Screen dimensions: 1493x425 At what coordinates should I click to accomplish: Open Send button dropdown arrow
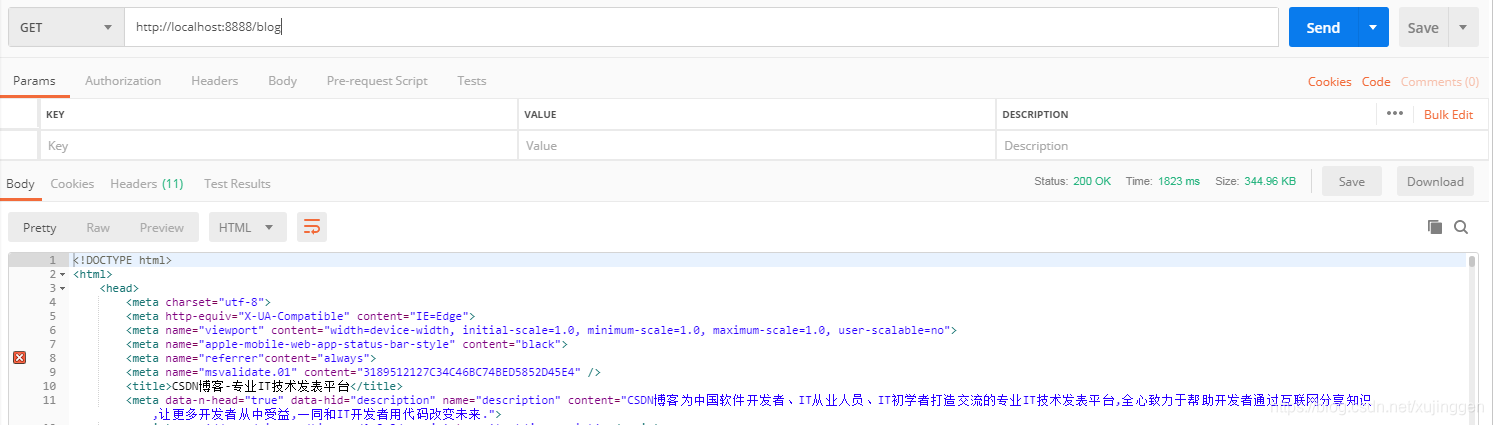tap(1373, 28)
